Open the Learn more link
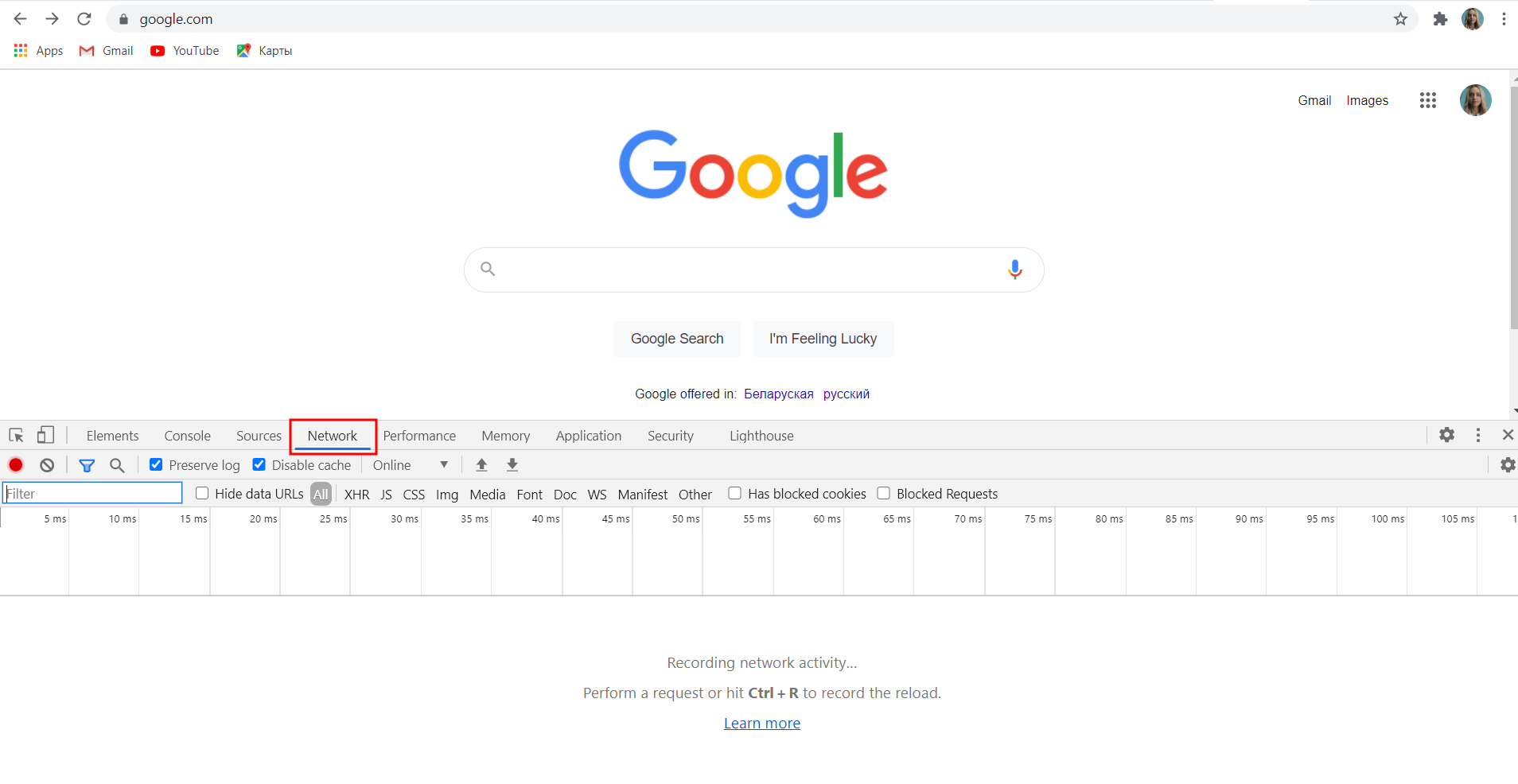Viewport: 1518px width, 784px height. pyautogui.click(x=762, y=724)
